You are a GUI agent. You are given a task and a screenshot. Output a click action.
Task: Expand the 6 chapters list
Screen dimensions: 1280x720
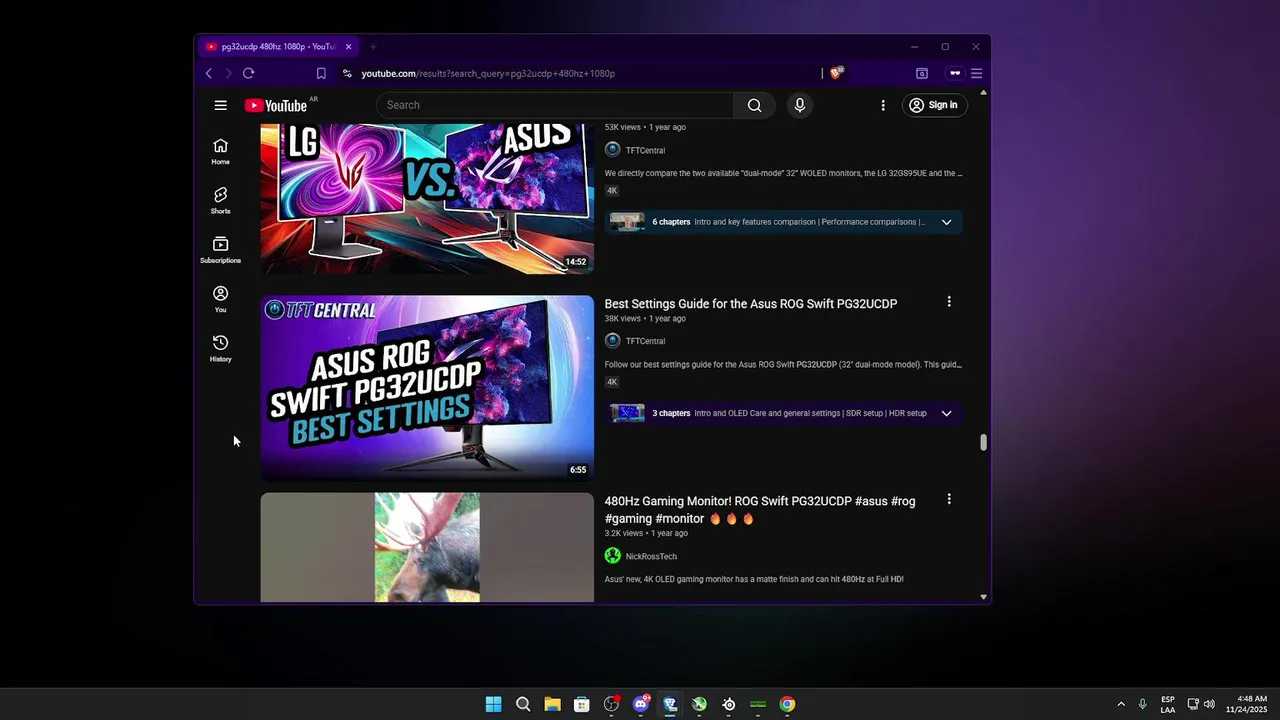[946, 222]
